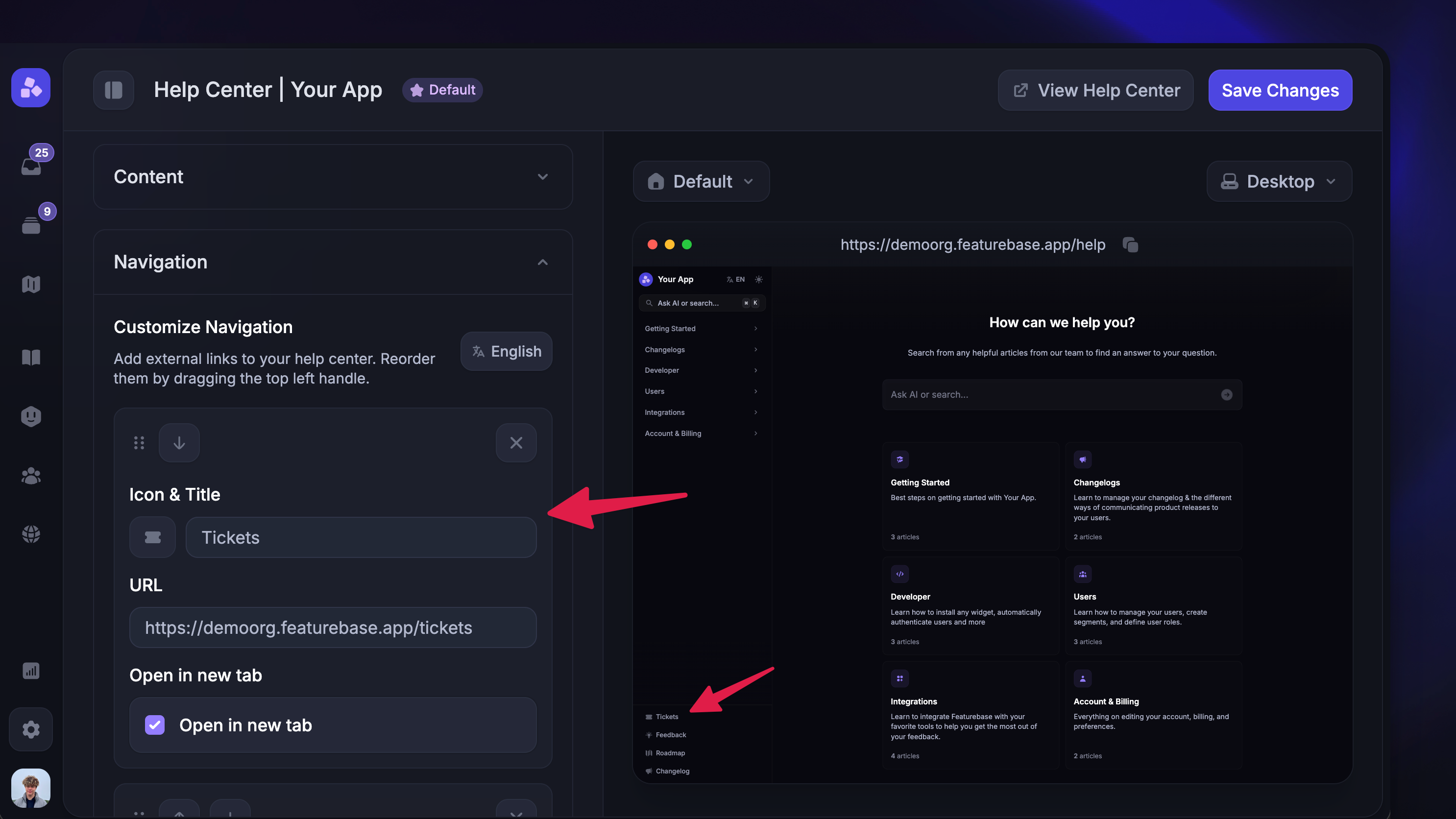The height and width of the screenshot is (819, 1456).
Task: Open Tickets link in preview sidebar
Action: tap(662, 717)
